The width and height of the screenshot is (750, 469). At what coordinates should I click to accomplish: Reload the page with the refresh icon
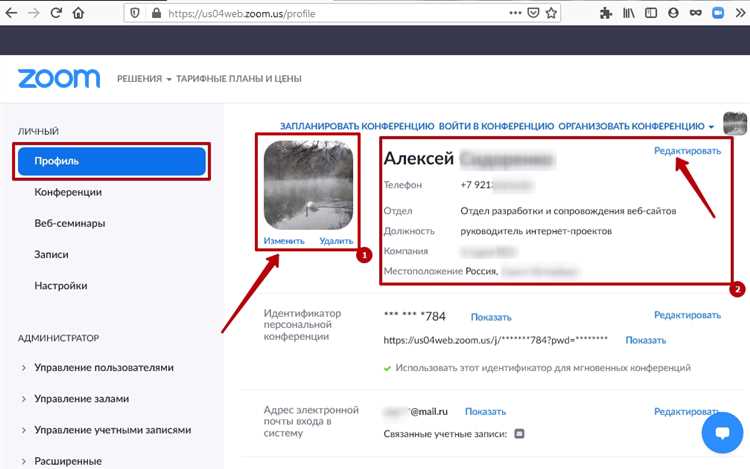(56, 13)
